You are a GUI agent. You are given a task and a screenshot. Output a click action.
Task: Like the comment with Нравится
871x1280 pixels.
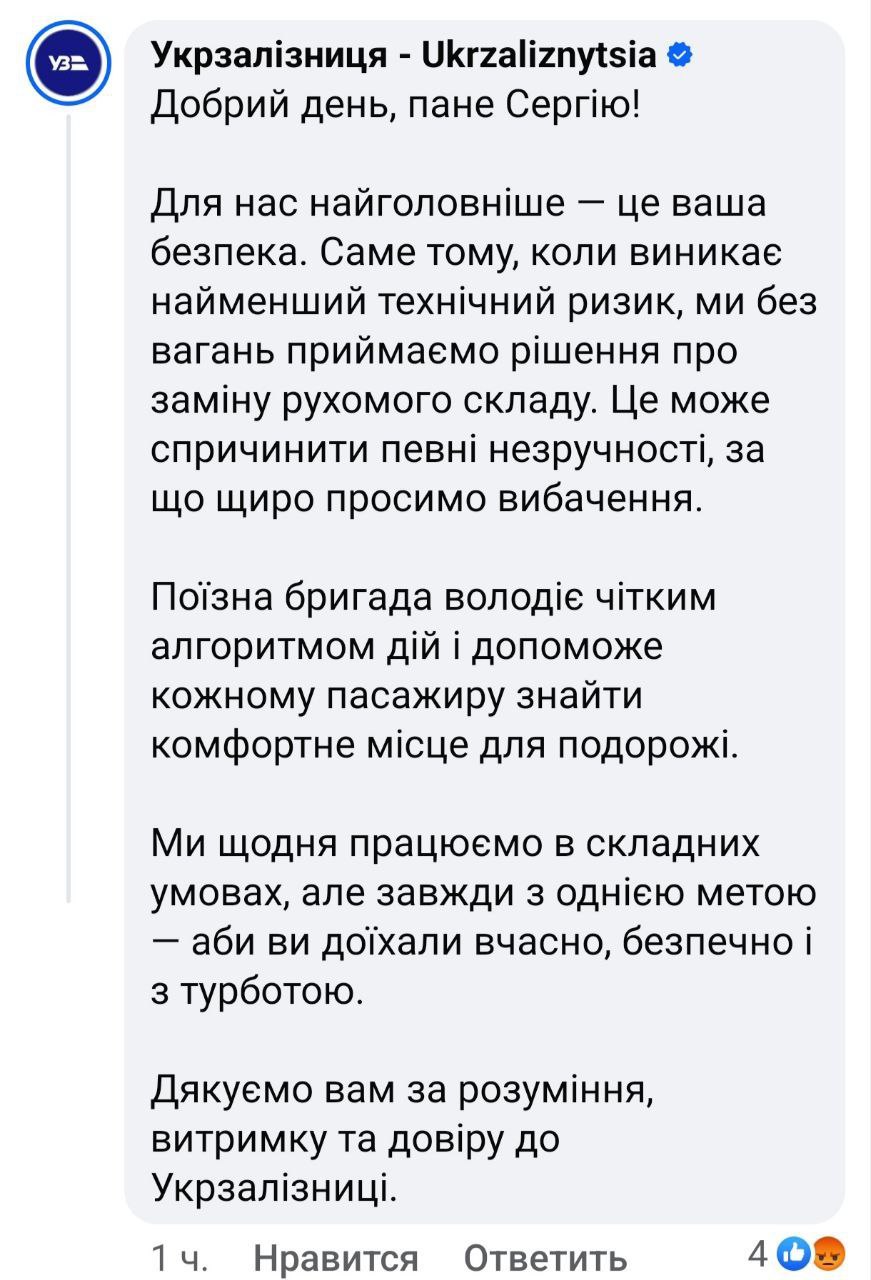[x=336, y=1256]
